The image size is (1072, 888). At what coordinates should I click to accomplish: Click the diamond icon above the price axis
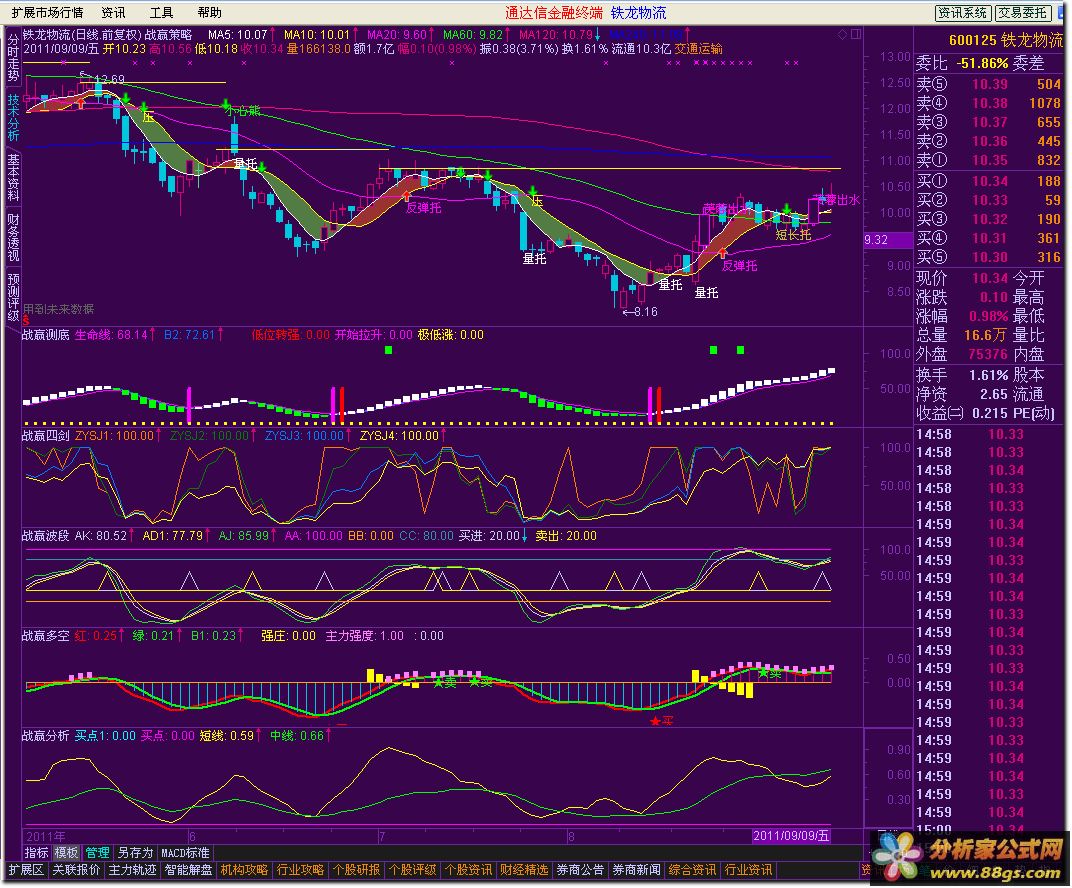842,34
